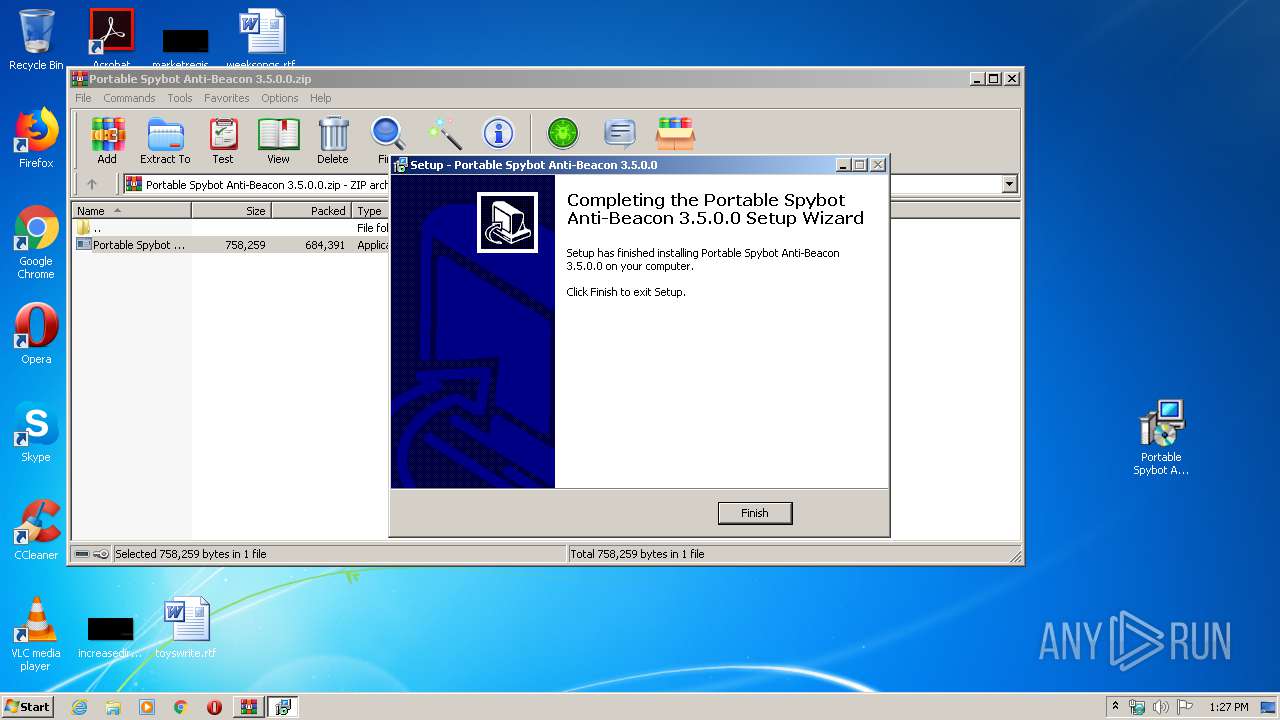Viewport: 1280px width, 720px height.
Task: Open the weeksongs.rtf desktop document
Action: (261, 40)
